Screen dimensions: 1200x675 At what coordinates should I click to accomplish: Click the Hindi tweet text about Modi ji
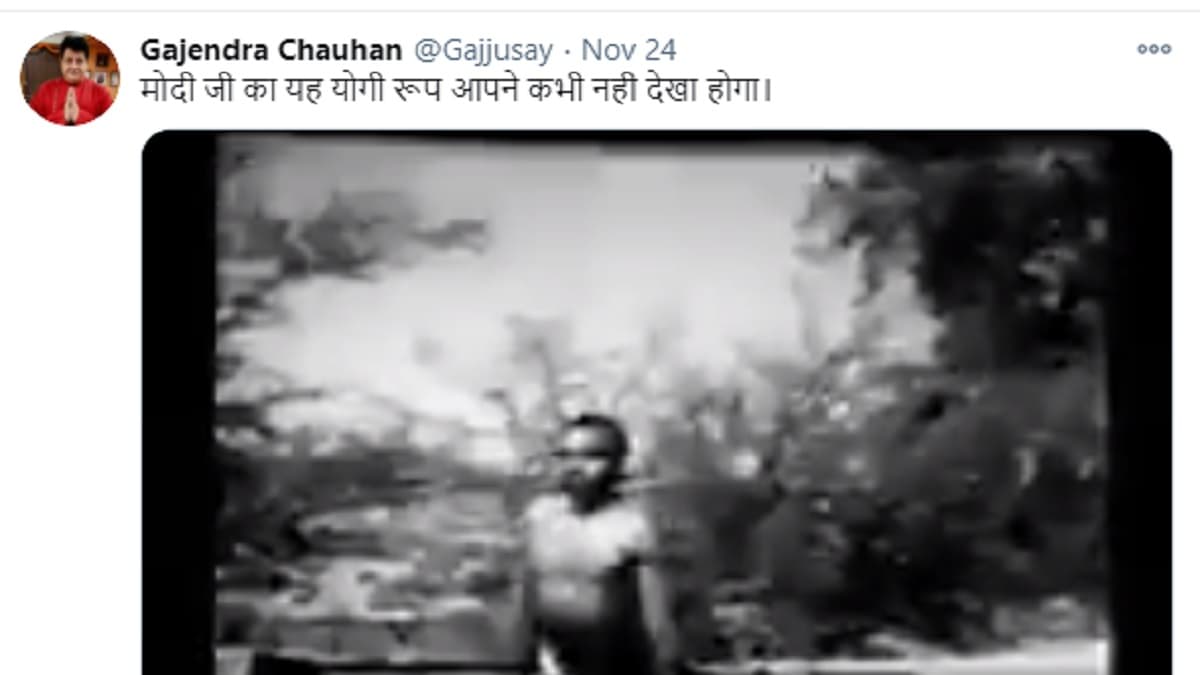(x=457, y=92)
